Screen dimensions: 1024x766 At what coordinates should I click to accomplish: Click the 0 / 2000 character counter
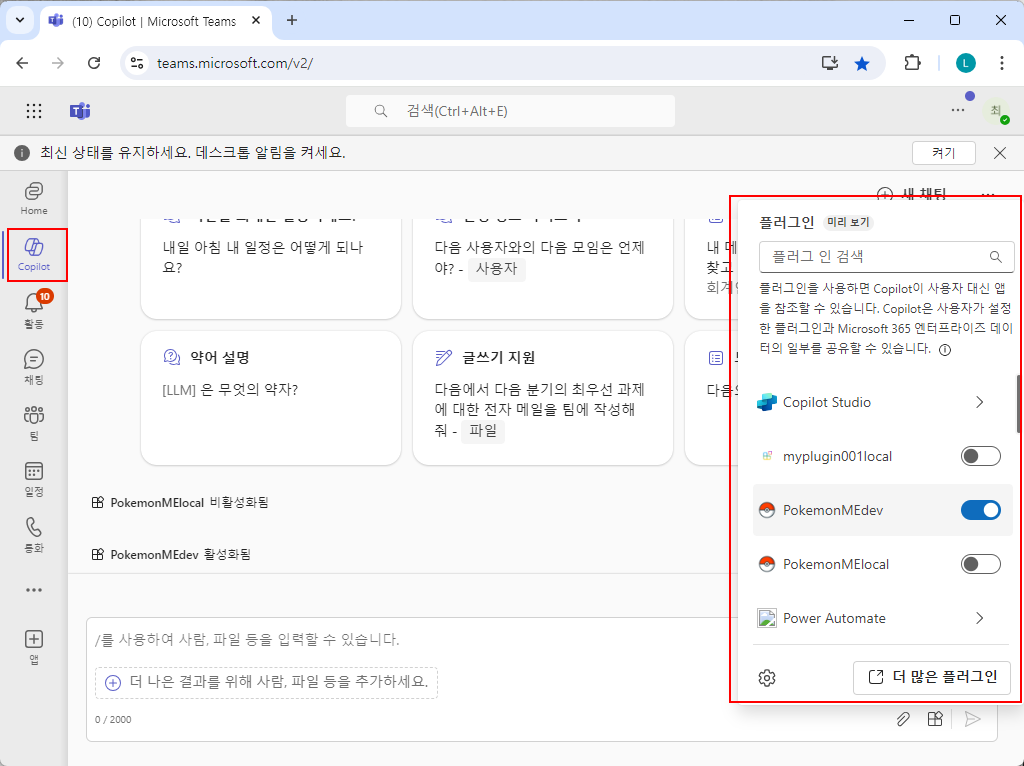click(x=113, y=720)
